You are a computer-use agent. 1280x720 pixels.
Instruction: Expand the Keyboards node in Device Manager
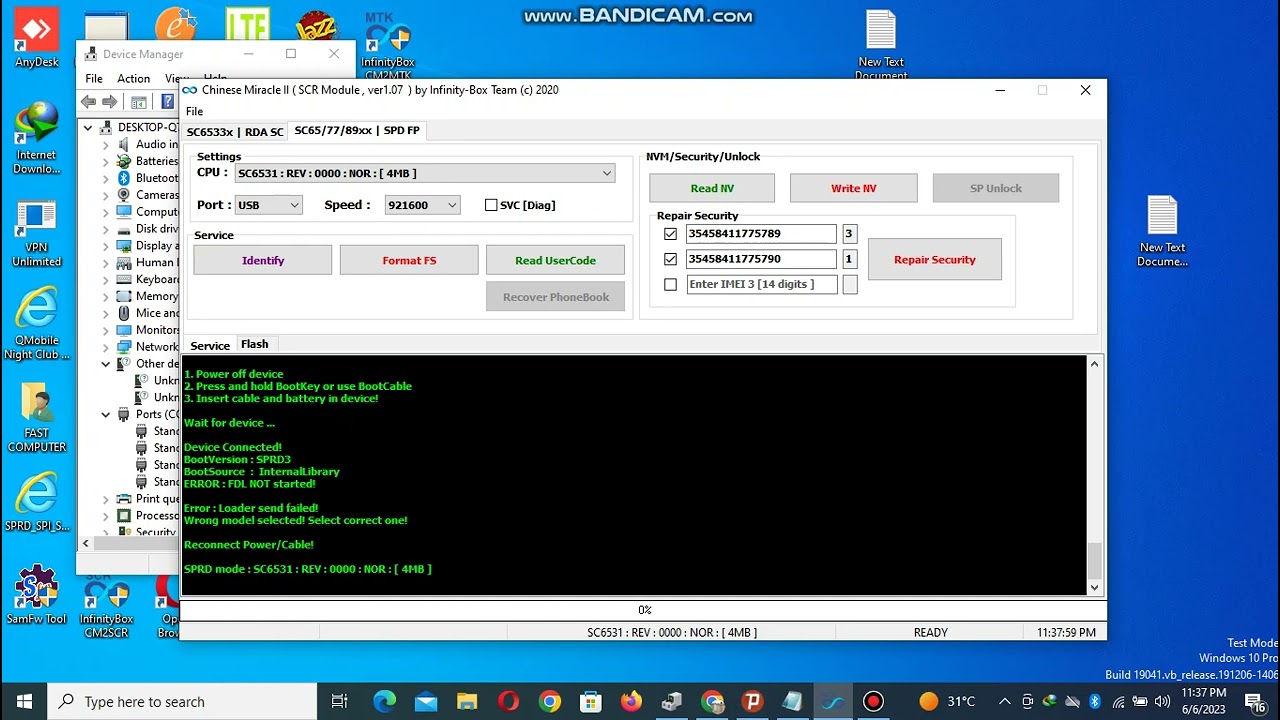click(x=106, y=280)
